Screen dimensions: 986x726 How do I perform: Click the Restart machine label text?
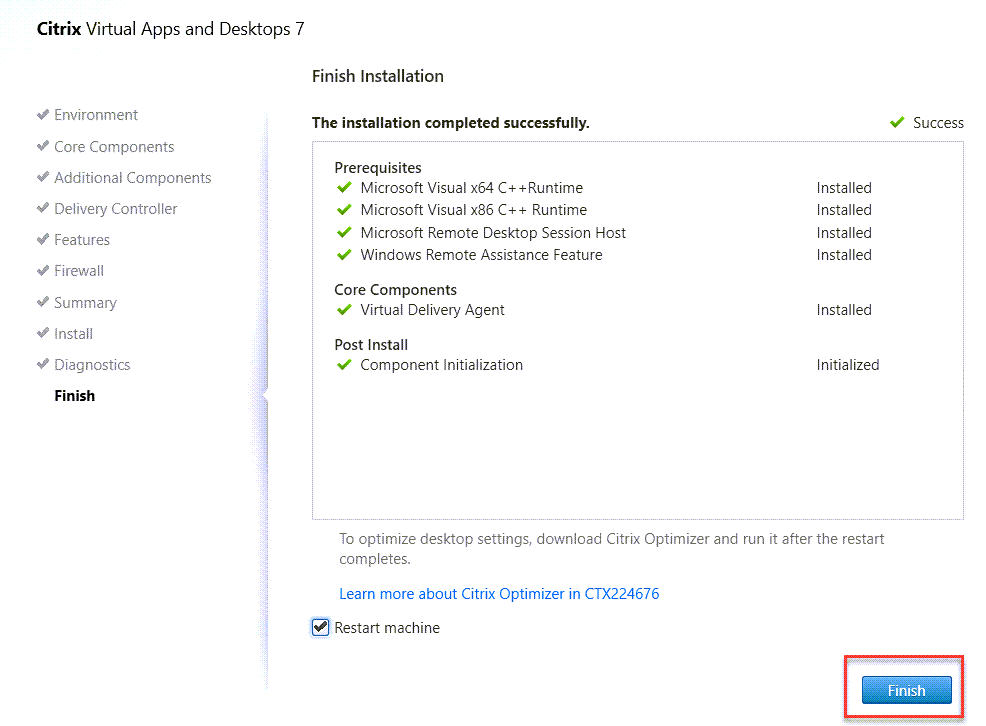tap(387, 628)
